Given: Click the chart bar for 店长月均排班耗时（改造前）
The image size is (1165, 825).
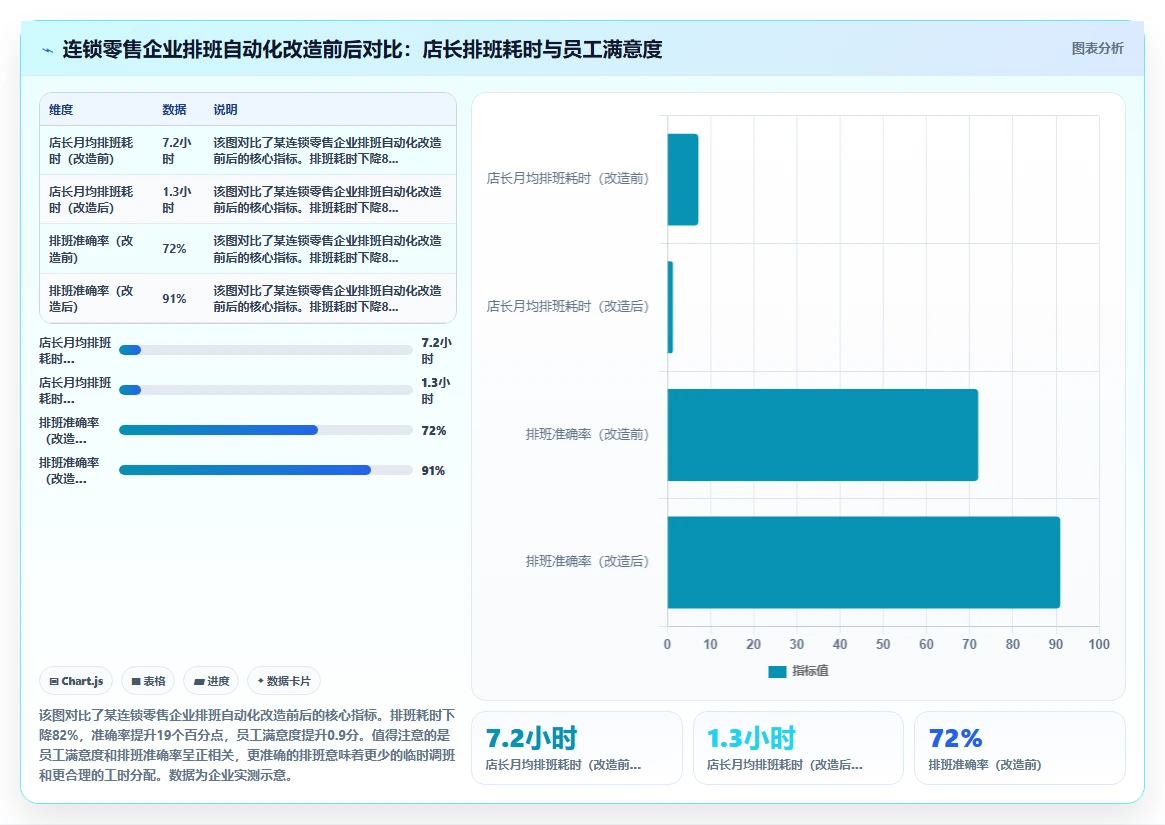Looking at the screenshot, I should (x=683, y=179).
